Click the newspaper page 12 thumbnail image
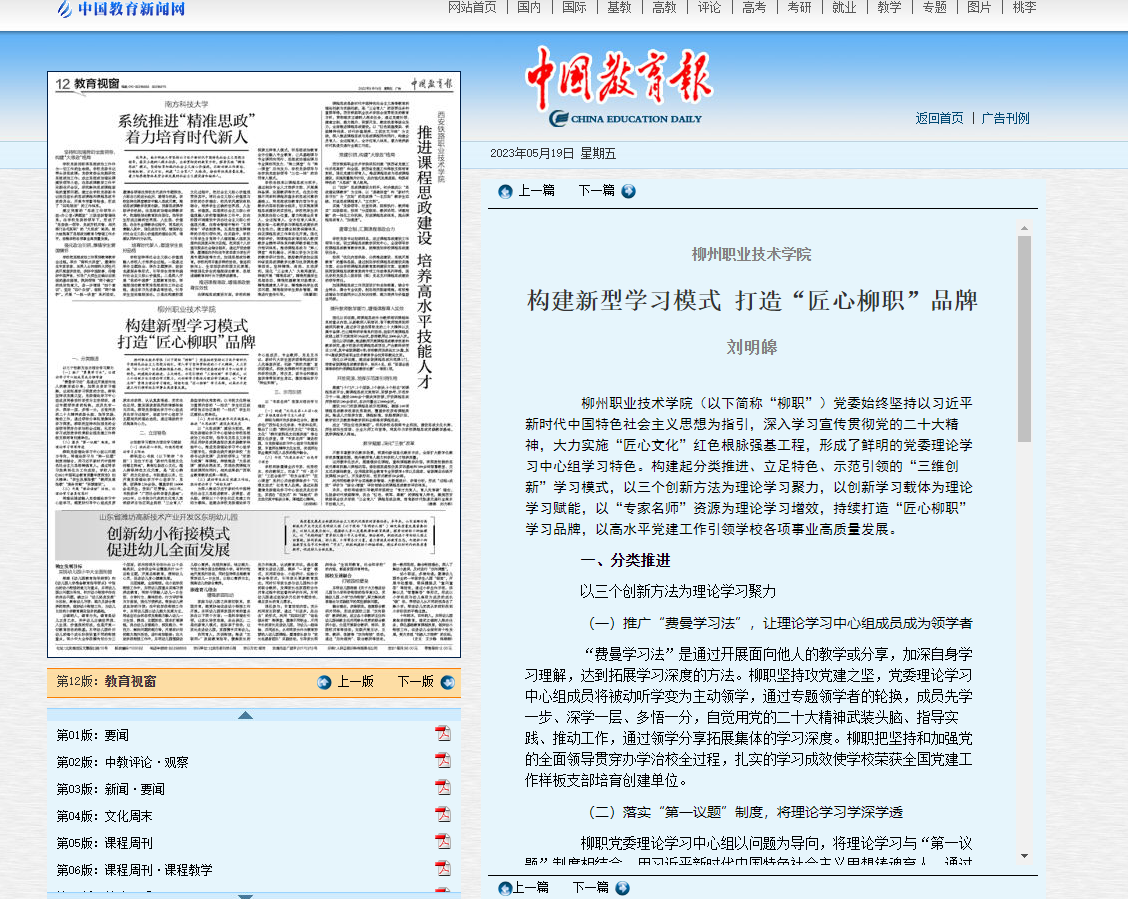The width and height of the screenshot is (1128, 899). [254, 364]
